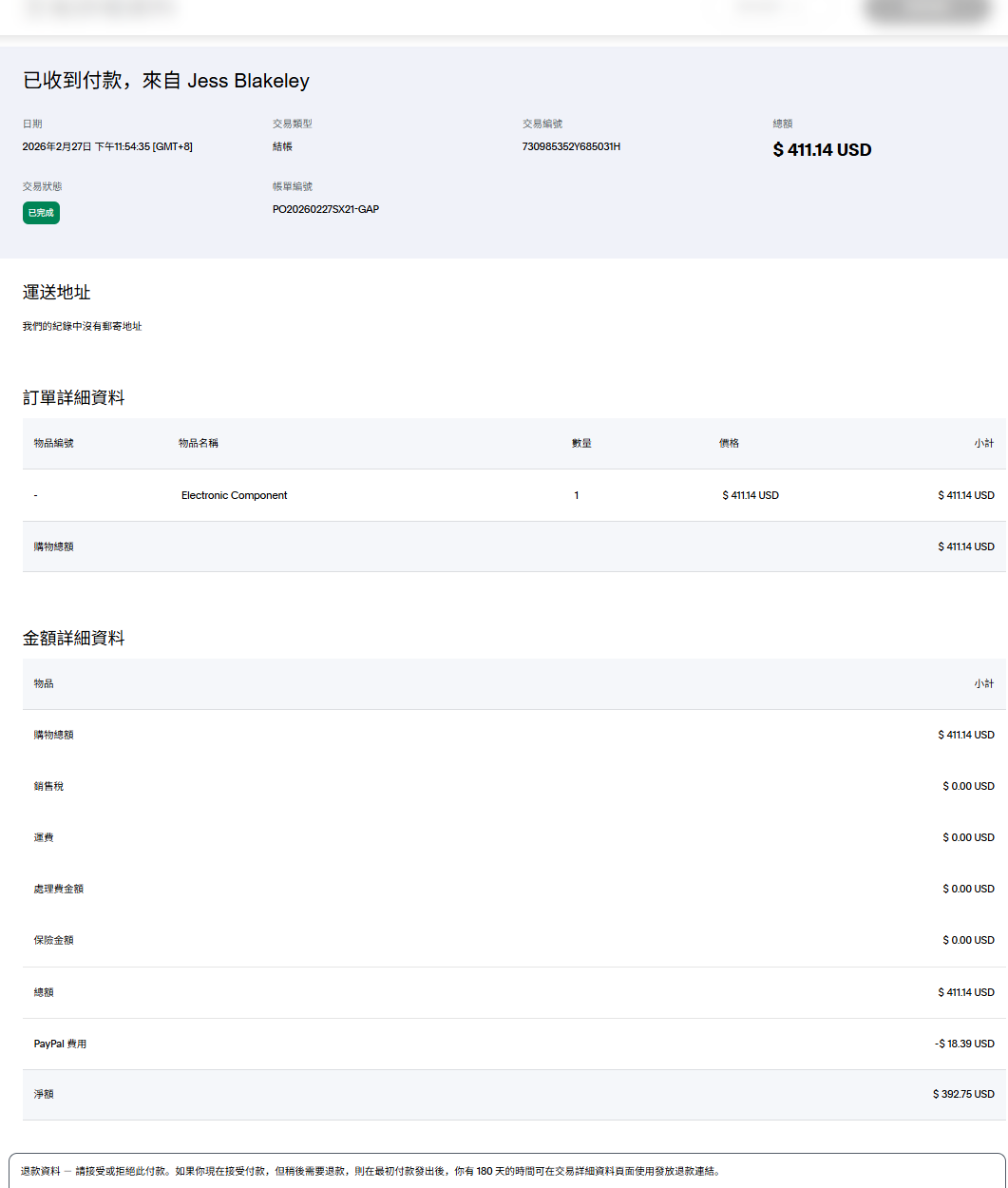The height and width of the screenshot is (1188, 1008).
Task: Select the Electronic Component item name
Action: point(234,495)
